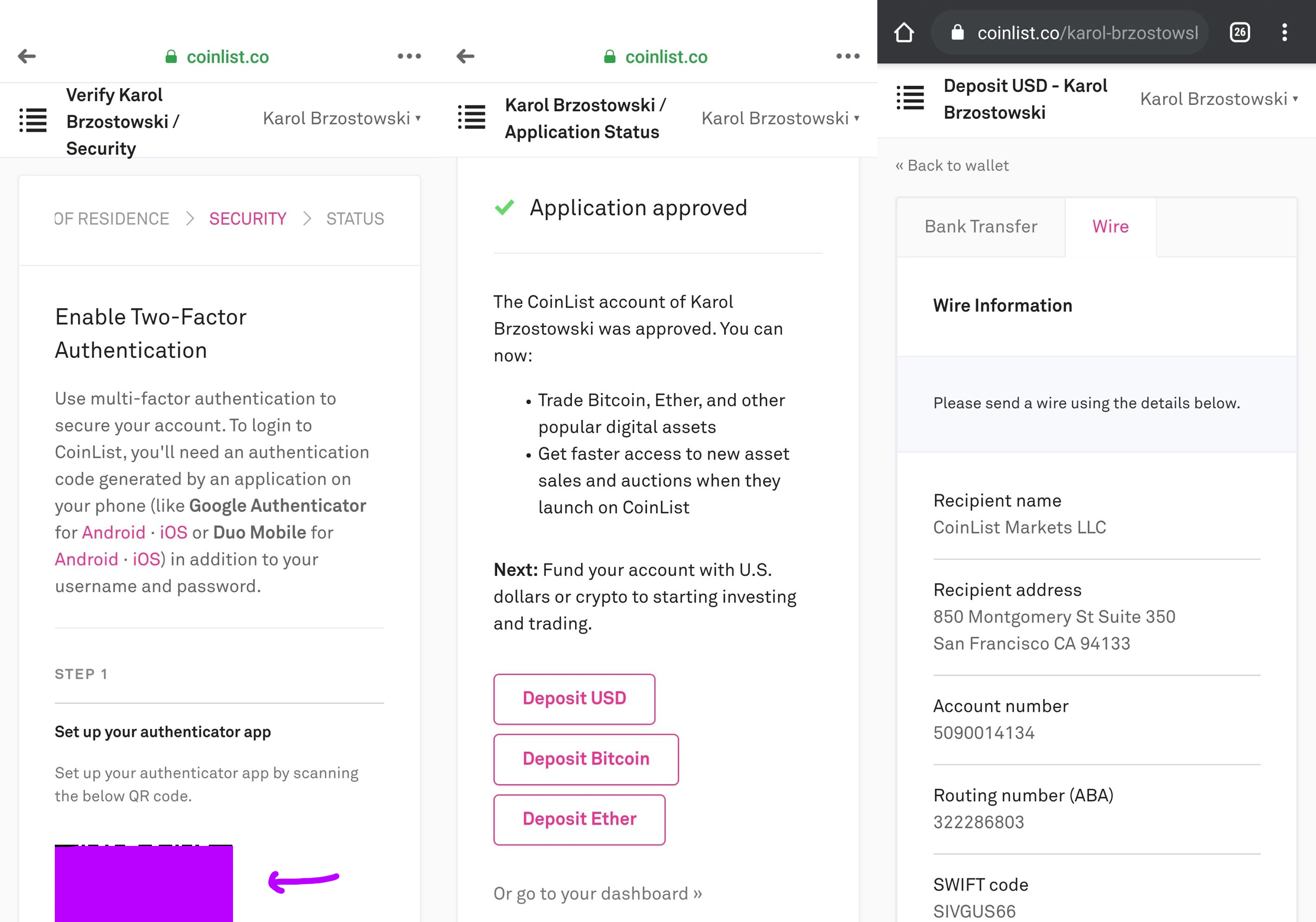Click 'Set up your authenticator app' heading
The width and height of the screenshot is (1316, 922).
pyautogui.click(x=163, y=732)
